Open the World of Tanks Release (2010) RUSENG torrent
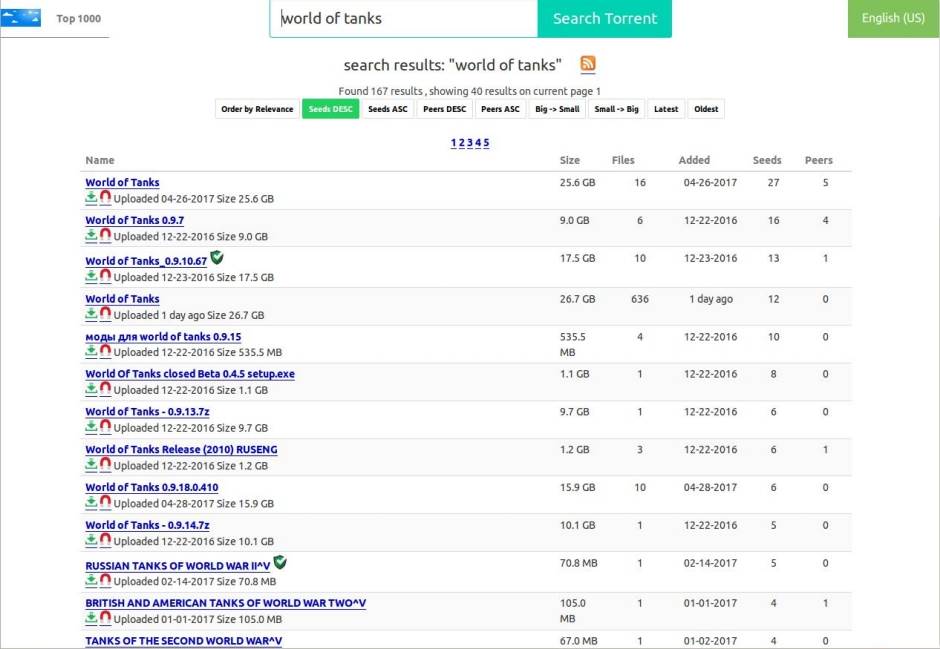This screenshot has width=940, height=649. (x=181, y=449)
